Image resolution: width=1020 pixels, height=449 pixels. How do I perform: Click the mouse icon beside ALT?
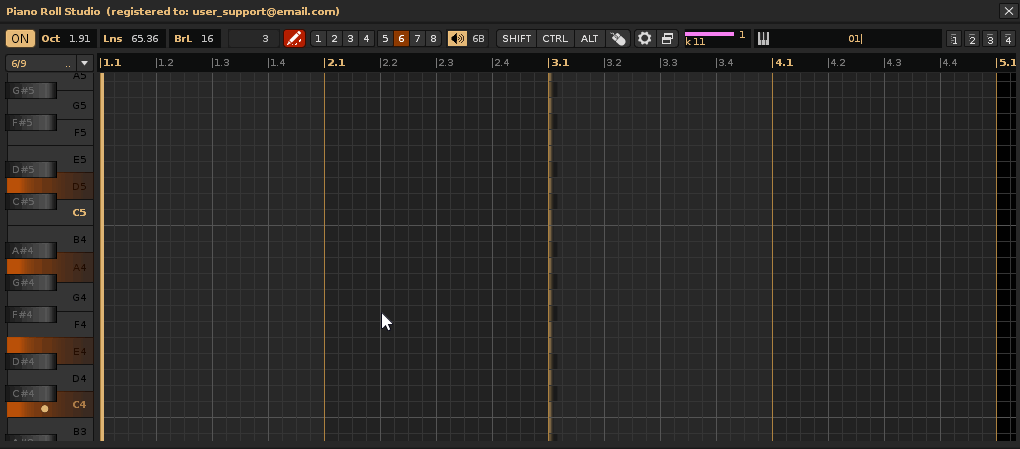pos(617,39)
